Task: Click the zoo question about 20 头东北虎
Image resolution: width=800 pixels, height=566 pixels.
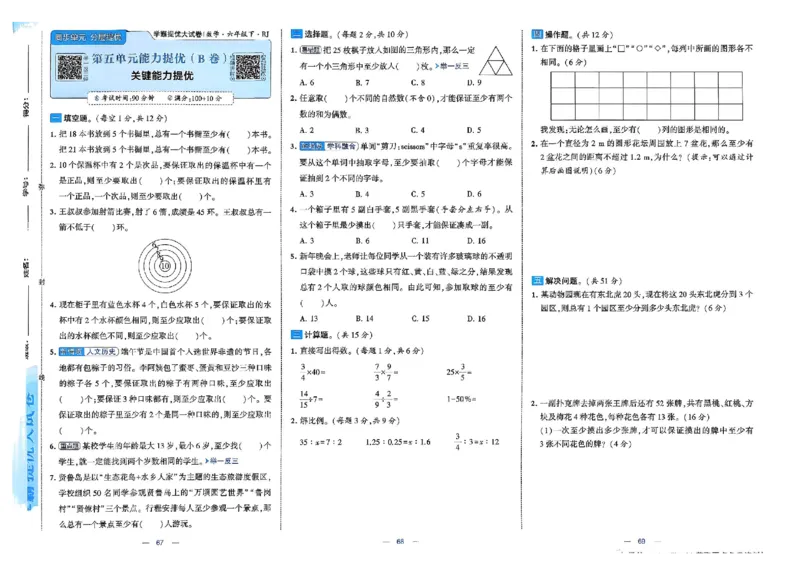Action: [x=642, y=301]
